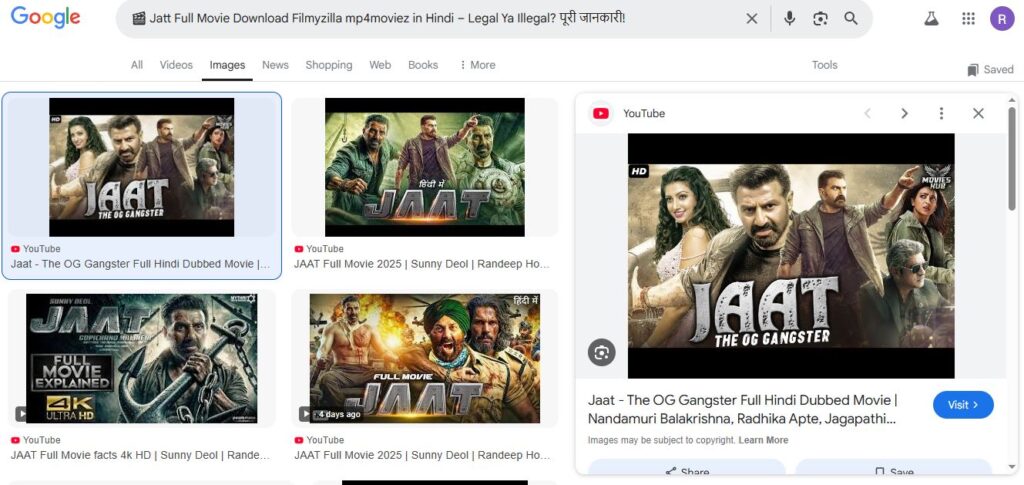Open the Learn More copyright link
Viewport: 1024px width, 485px height.
pyautogui.click(x=763, y=440)
